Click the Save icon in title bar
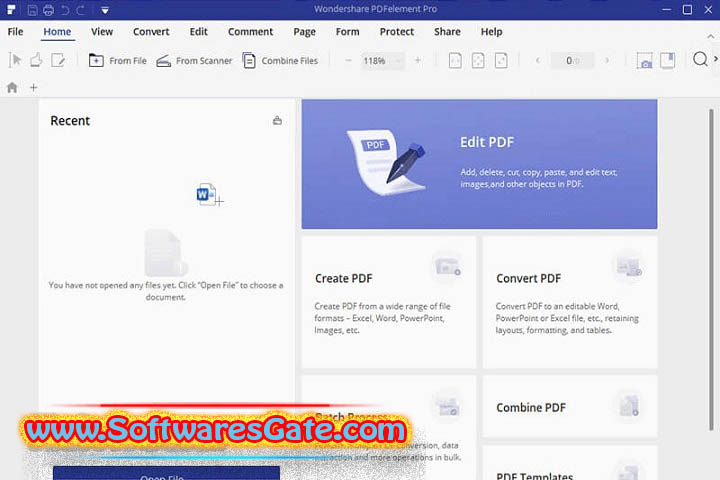720x480 pixels. (x=32, y=10)
